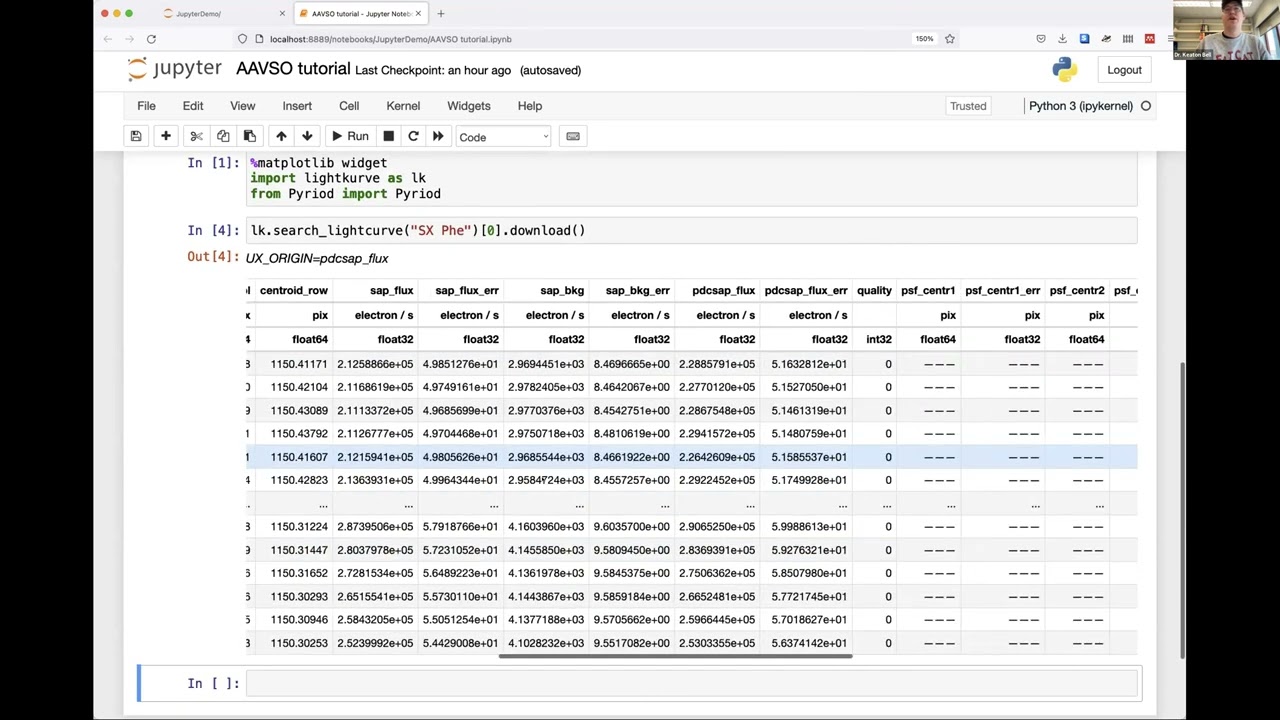Open the View menu
This screenshot has width=1280, height=720.
[x=243, y=106]
